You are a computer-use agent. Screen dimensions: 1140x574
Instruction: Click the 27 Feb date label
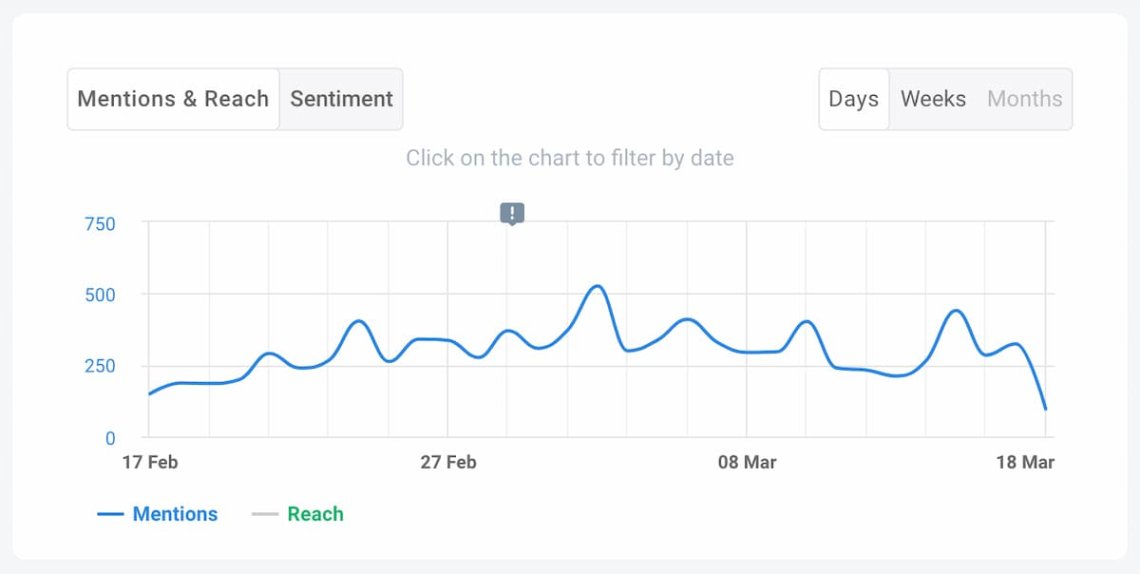click(448, 462)
